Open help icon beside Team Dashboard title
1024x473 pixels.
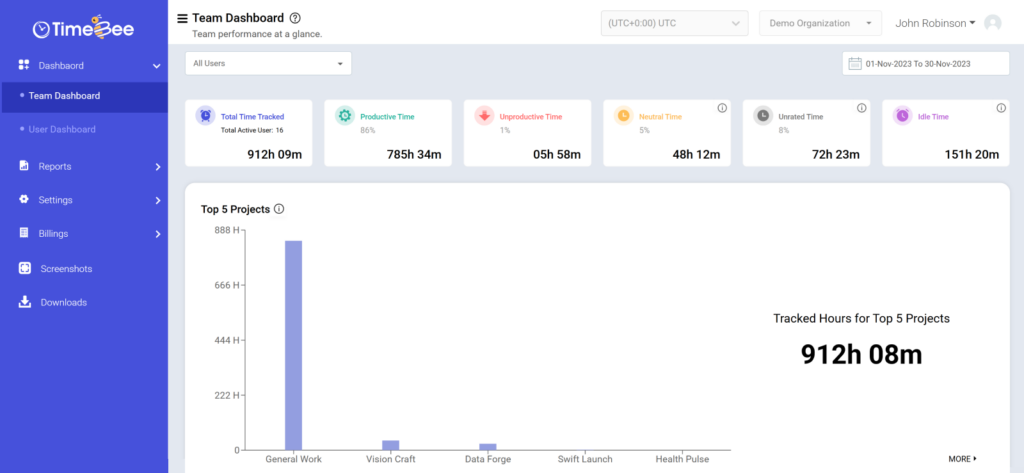295,18
